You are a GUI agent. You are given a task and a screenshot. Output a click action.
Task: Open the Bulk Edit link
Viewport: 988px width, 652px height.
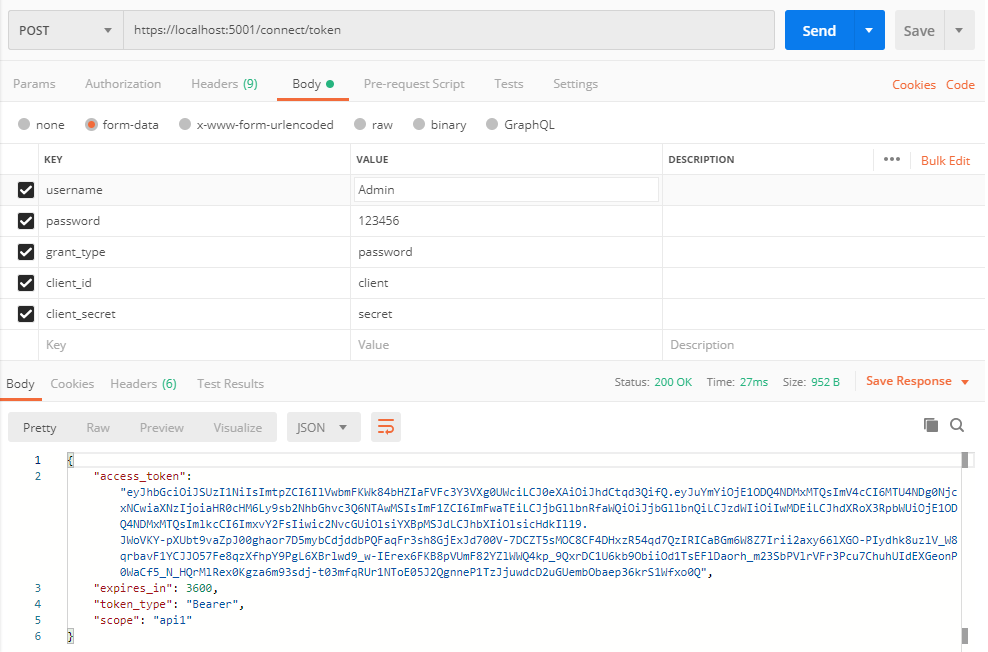click(945, 160)
